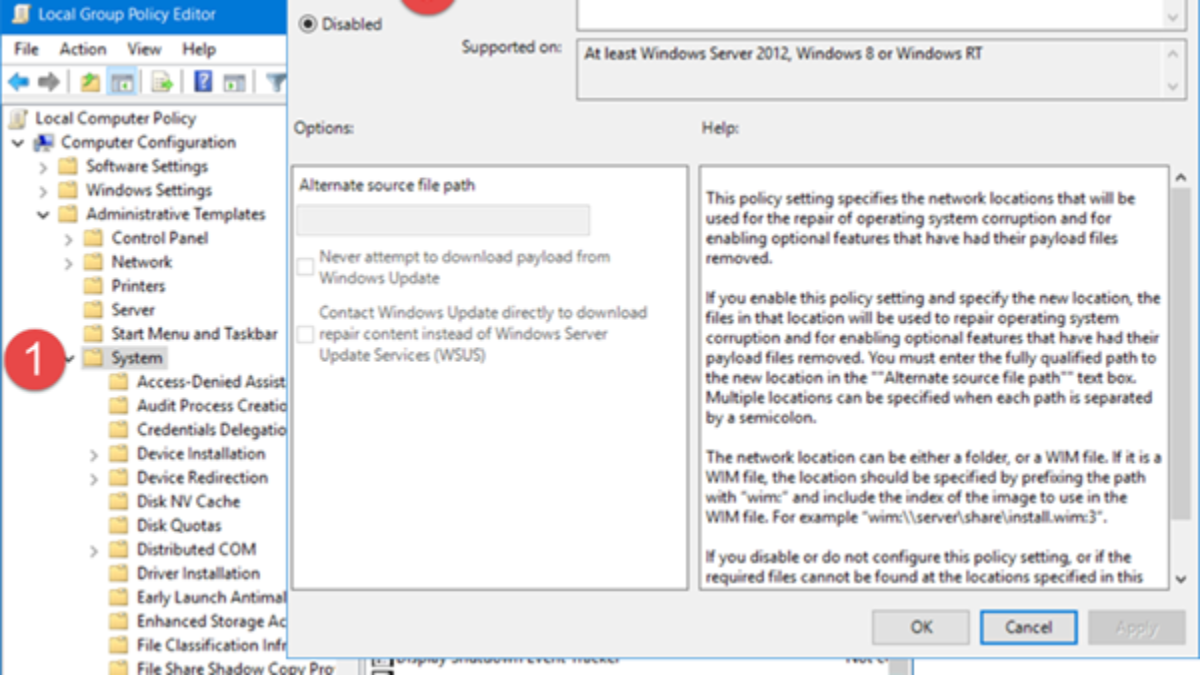Viewport: 1200px width, 675px height.
Task: Open the View menu
Action: coord(144,49)
